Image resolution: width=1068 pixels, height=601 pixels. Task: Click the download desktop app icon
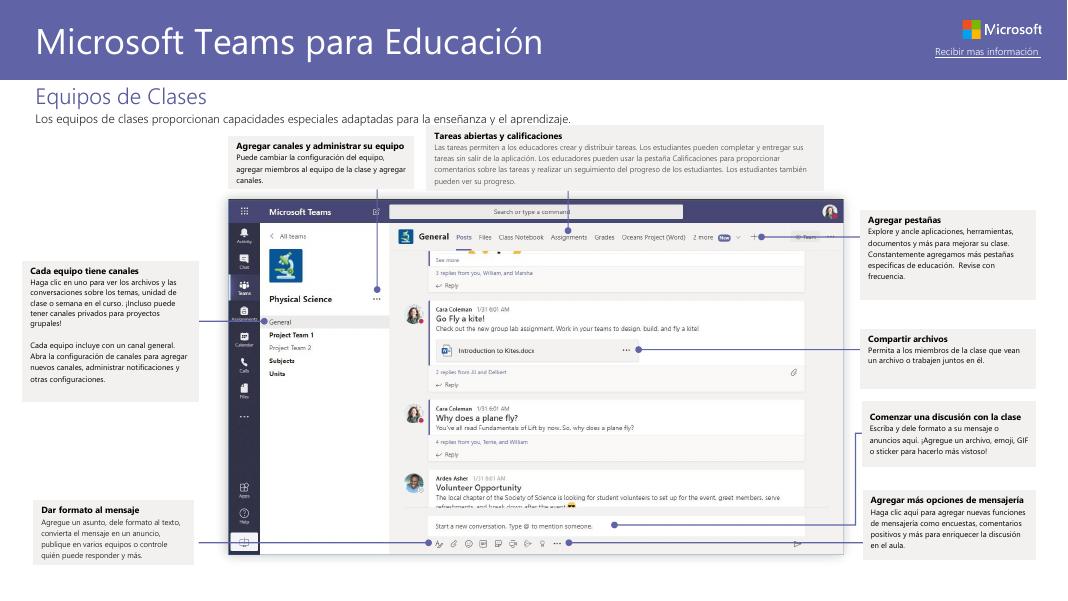[x=244, y=542]
